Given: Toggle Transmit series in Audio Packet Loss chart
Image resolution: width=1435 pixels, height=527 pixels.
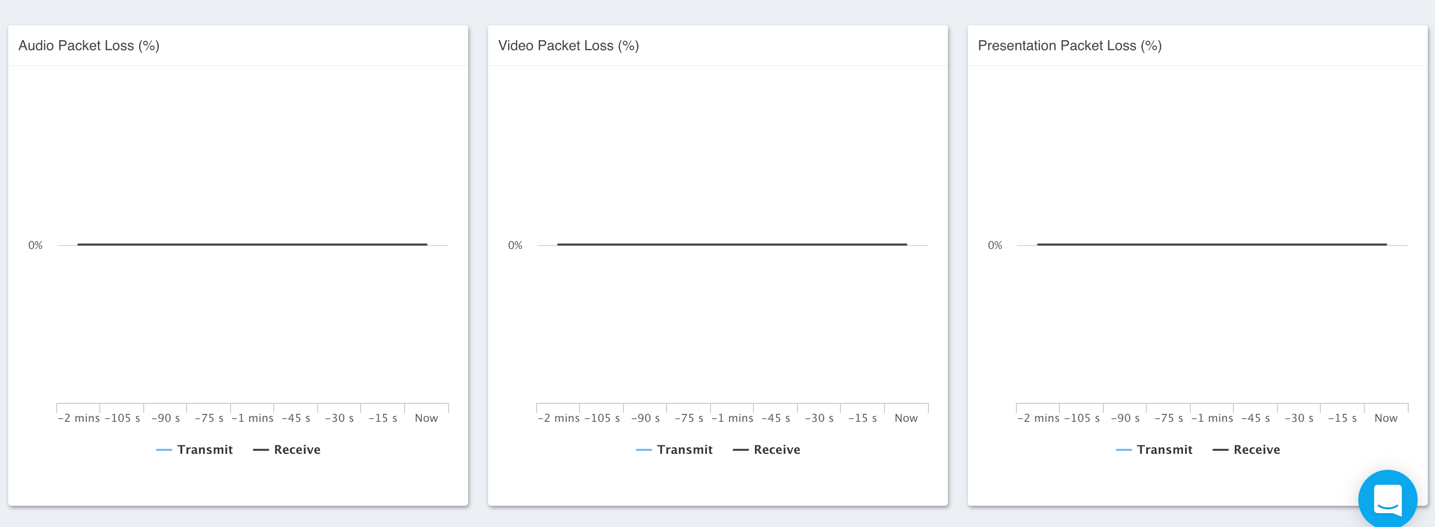Looking at the screenshot, I should click(195, 450).
